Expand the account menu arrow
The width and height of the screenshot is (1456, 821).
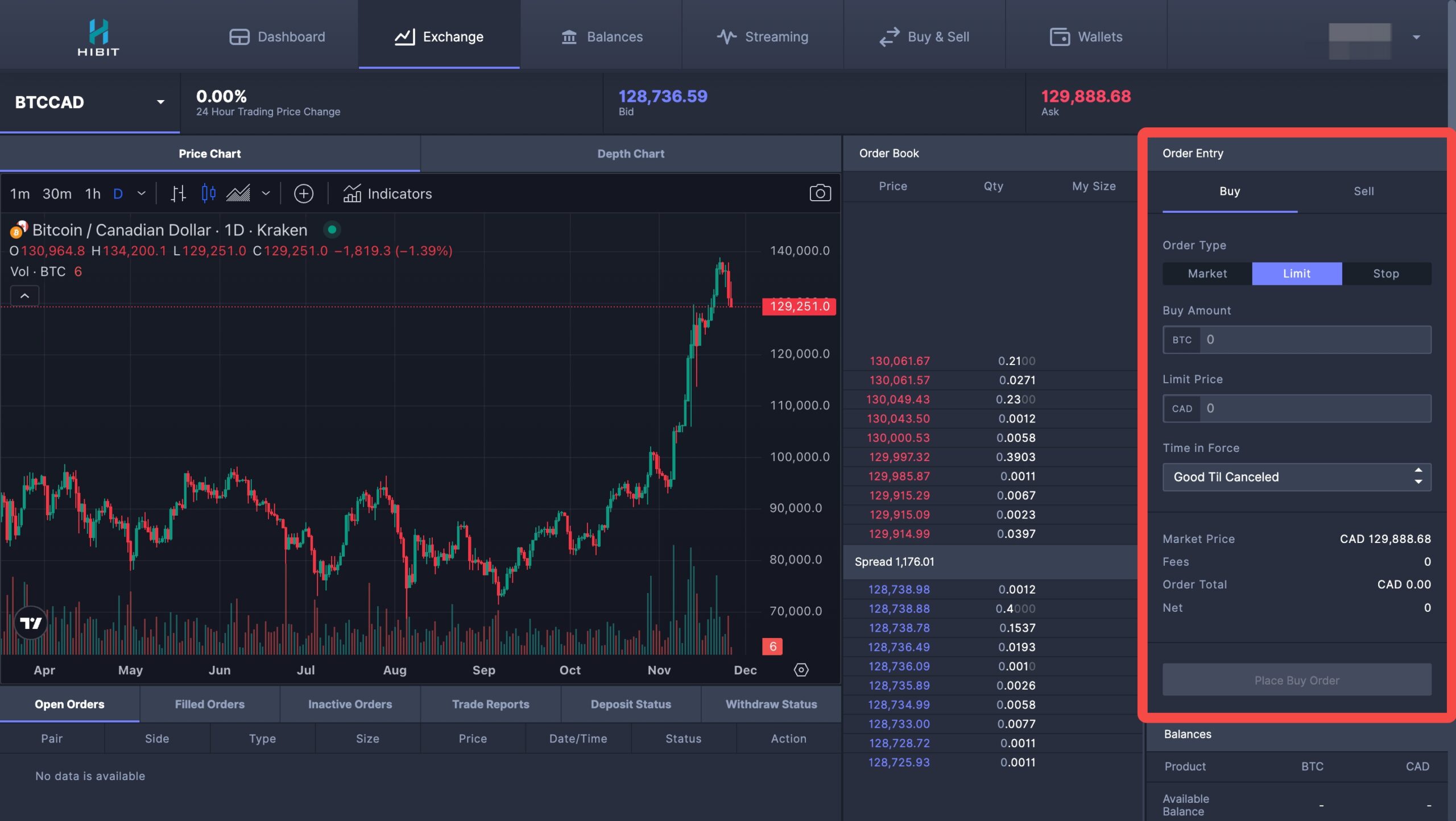[1416, 38]
